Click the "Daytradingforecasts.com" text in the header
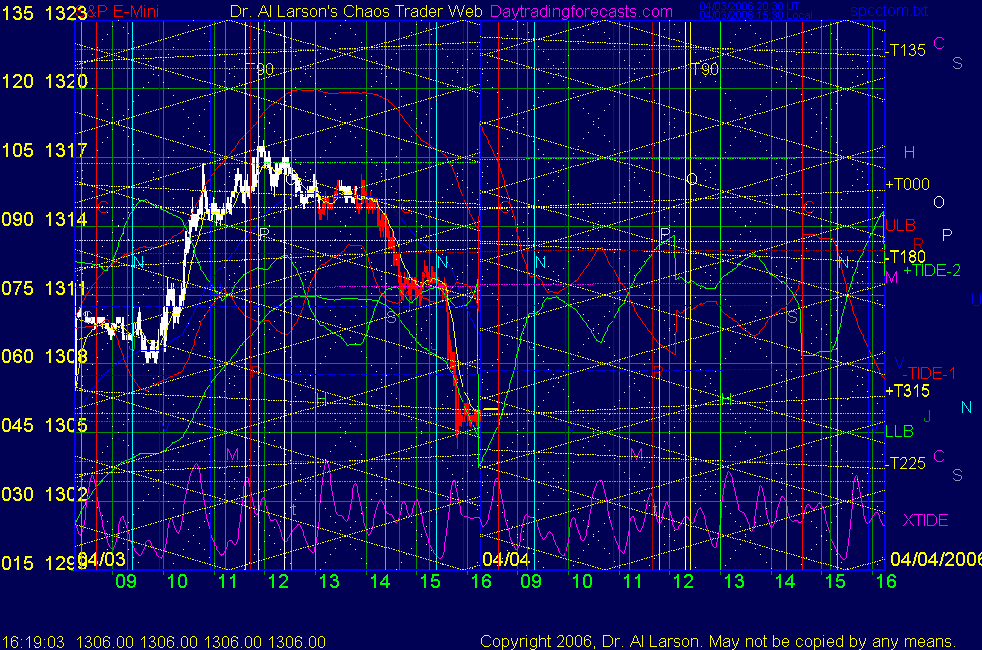The height and width of the screenshot is (650, 982). click(581, 11)
